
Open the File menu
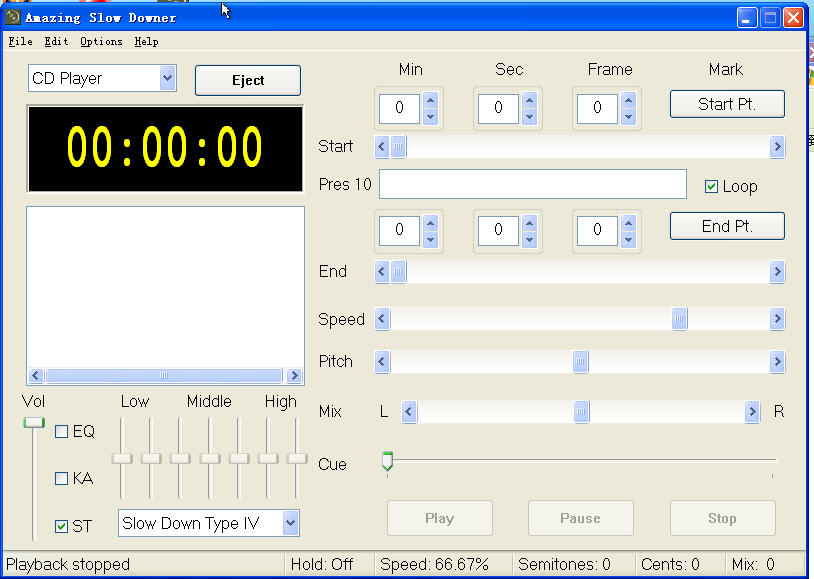pyautogui.click(x=20, y=42)
